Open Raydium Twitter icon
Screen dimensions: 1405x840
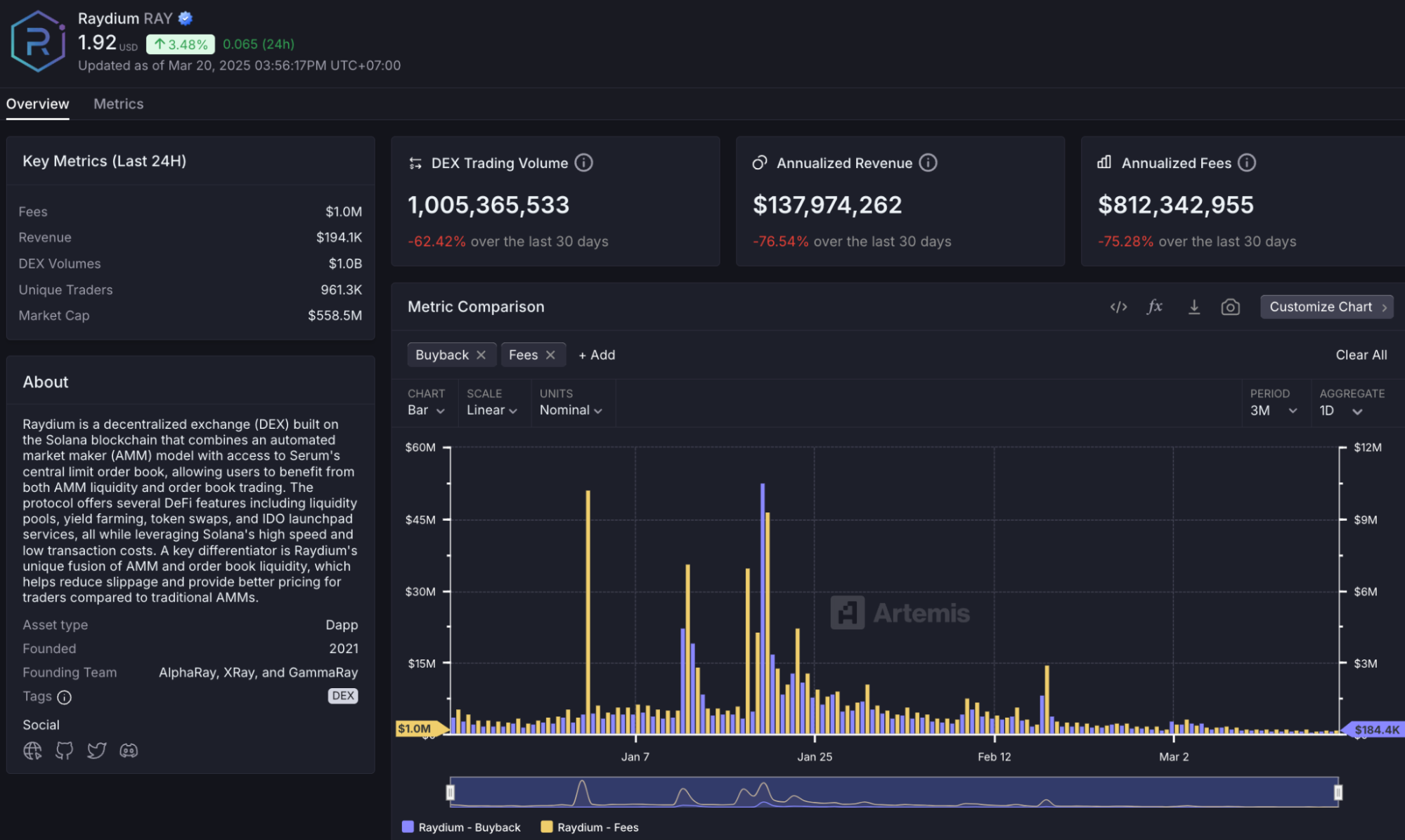(x=96, y=751)
